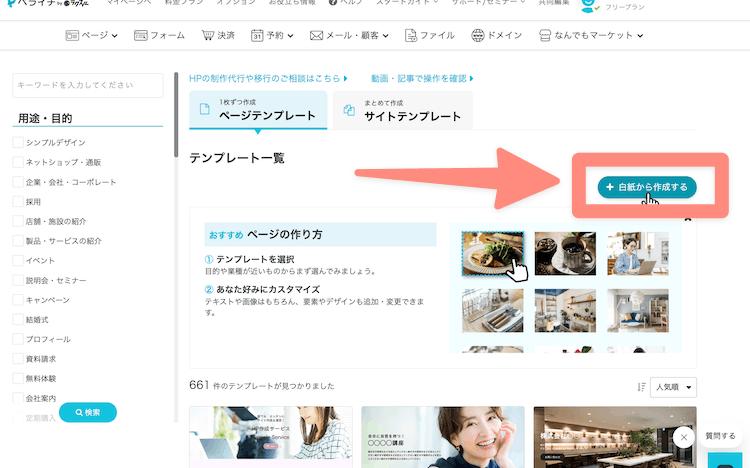Screen dimensions: 750x468
Task: Expand the メール・顧客 menu chevron
Action: click(386, 36)
